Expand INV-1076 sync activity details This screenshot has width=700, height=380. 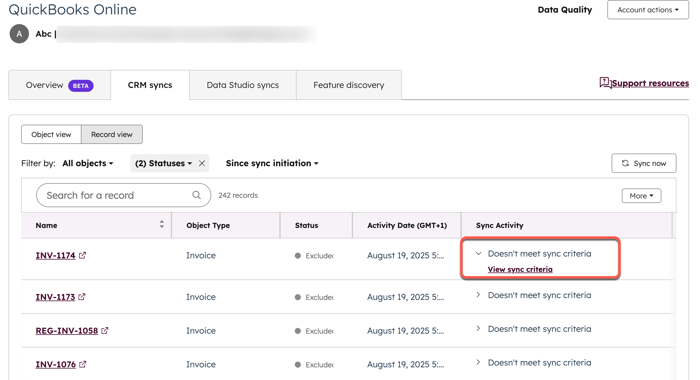(x=478, y=362)
